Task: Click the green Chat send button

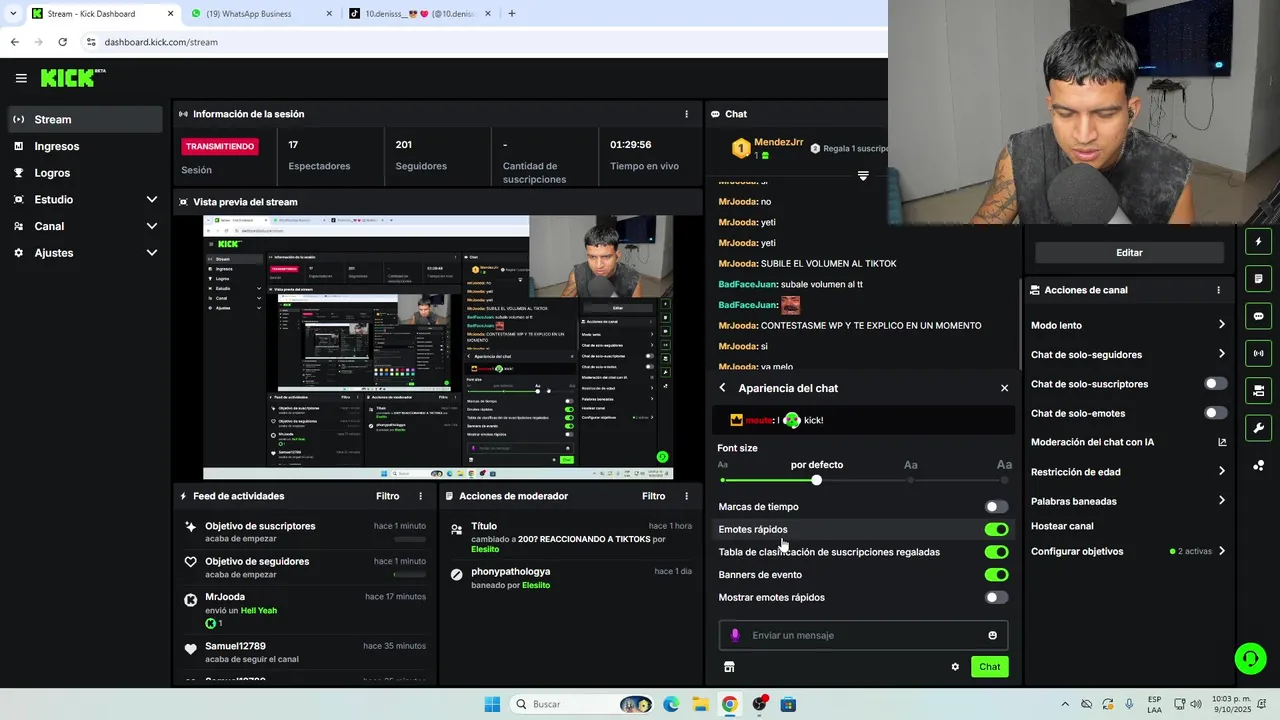Action: pos(989,667)
